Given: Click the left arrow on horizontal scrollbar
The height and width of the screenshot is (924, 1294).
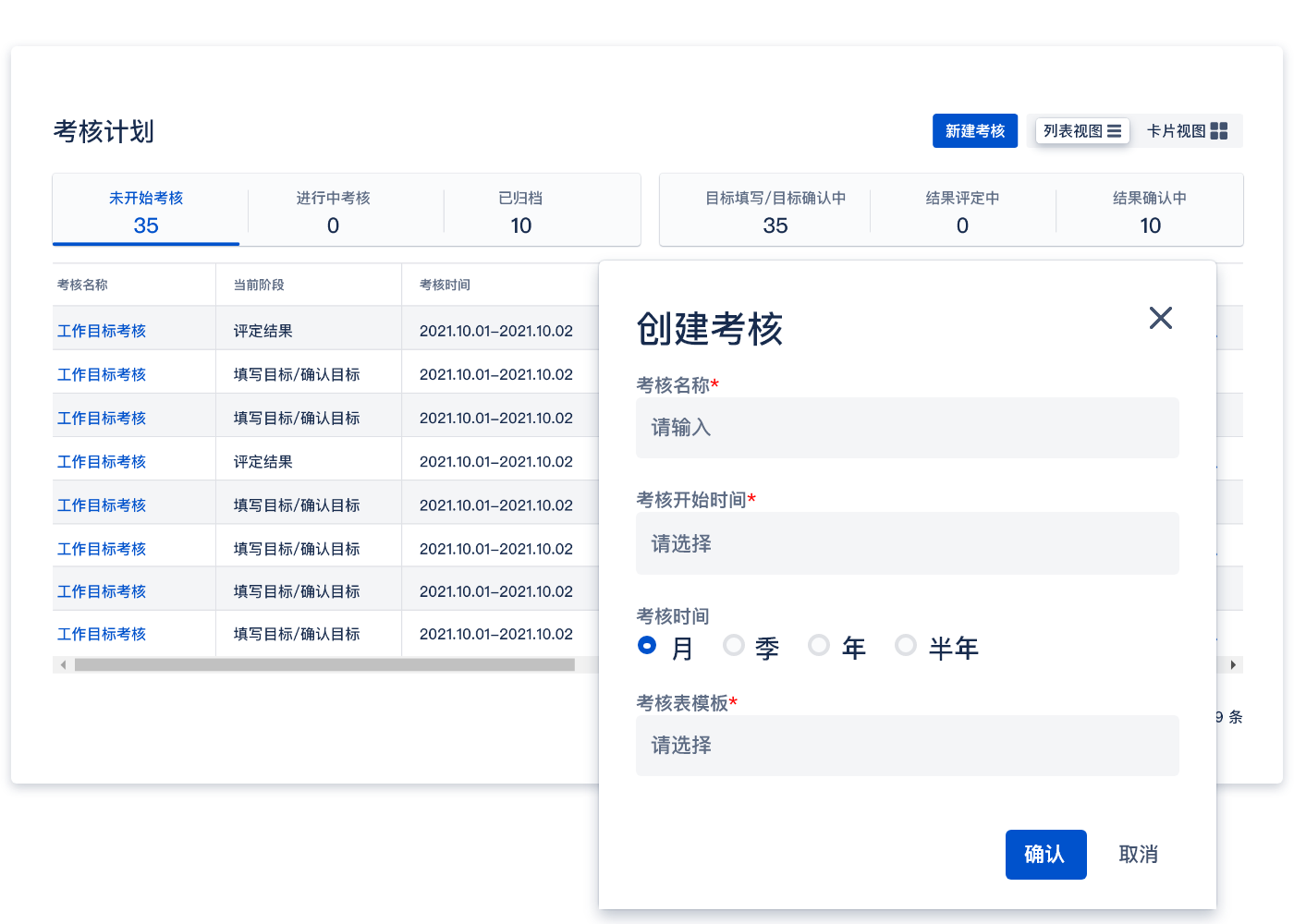Looking at the screenshot, I should 63,664.
